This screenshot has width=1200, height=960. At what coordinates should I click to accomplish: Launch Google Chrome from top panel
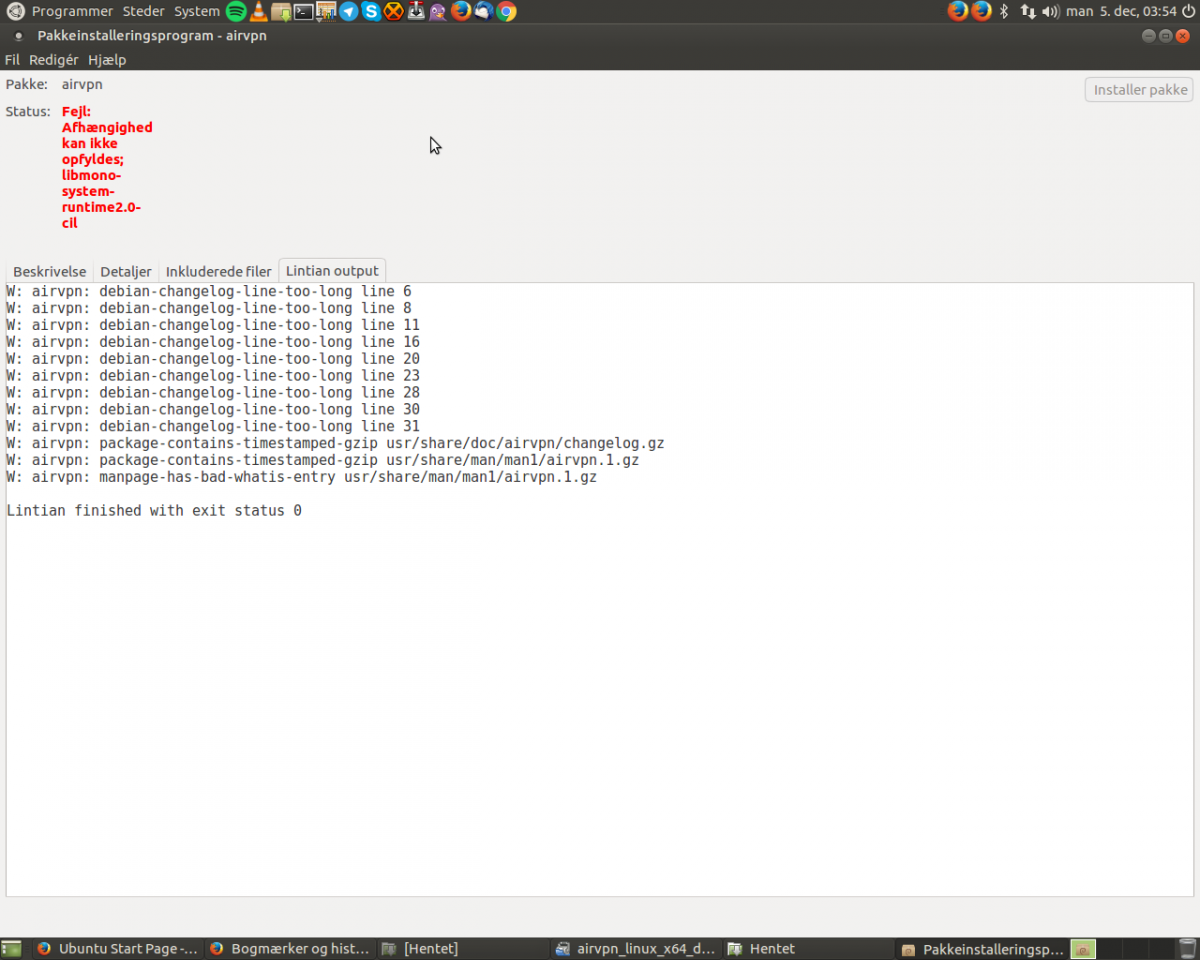(506, 11)
